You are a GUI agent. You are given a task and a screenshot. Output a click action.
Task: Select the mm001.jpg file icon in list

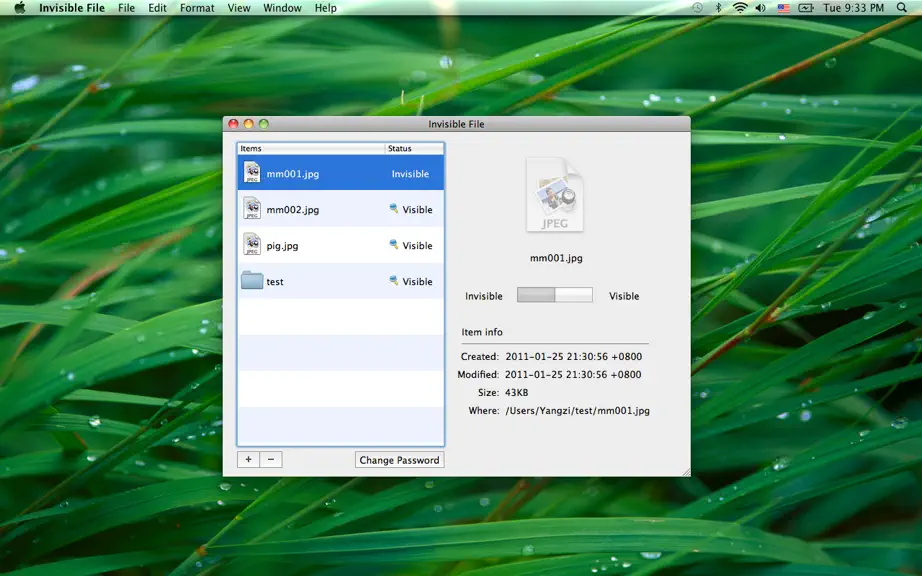click(x=252, y=173)
